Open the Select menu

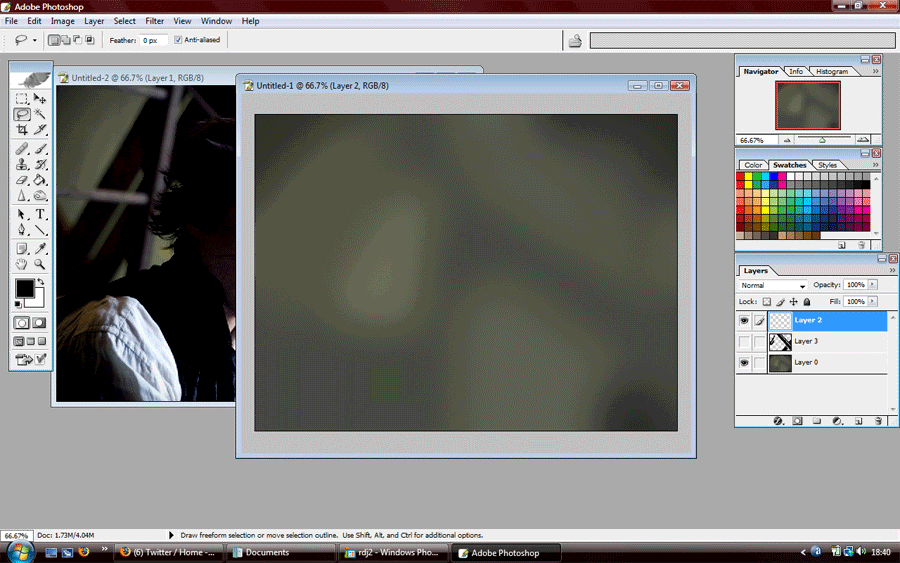[x=125, y=21]
